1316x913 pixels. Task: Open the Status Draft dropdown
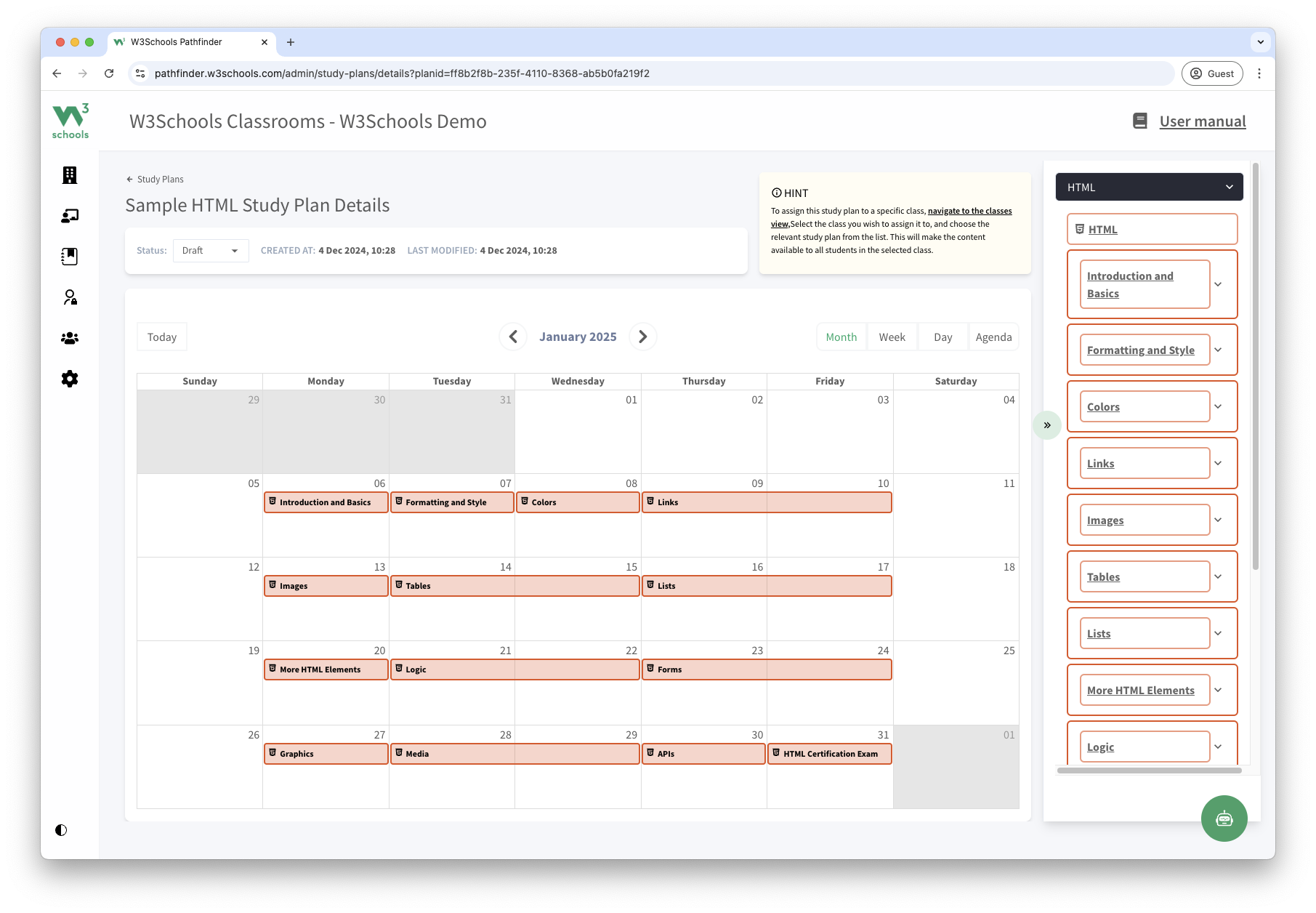click(x=211, y=251)
